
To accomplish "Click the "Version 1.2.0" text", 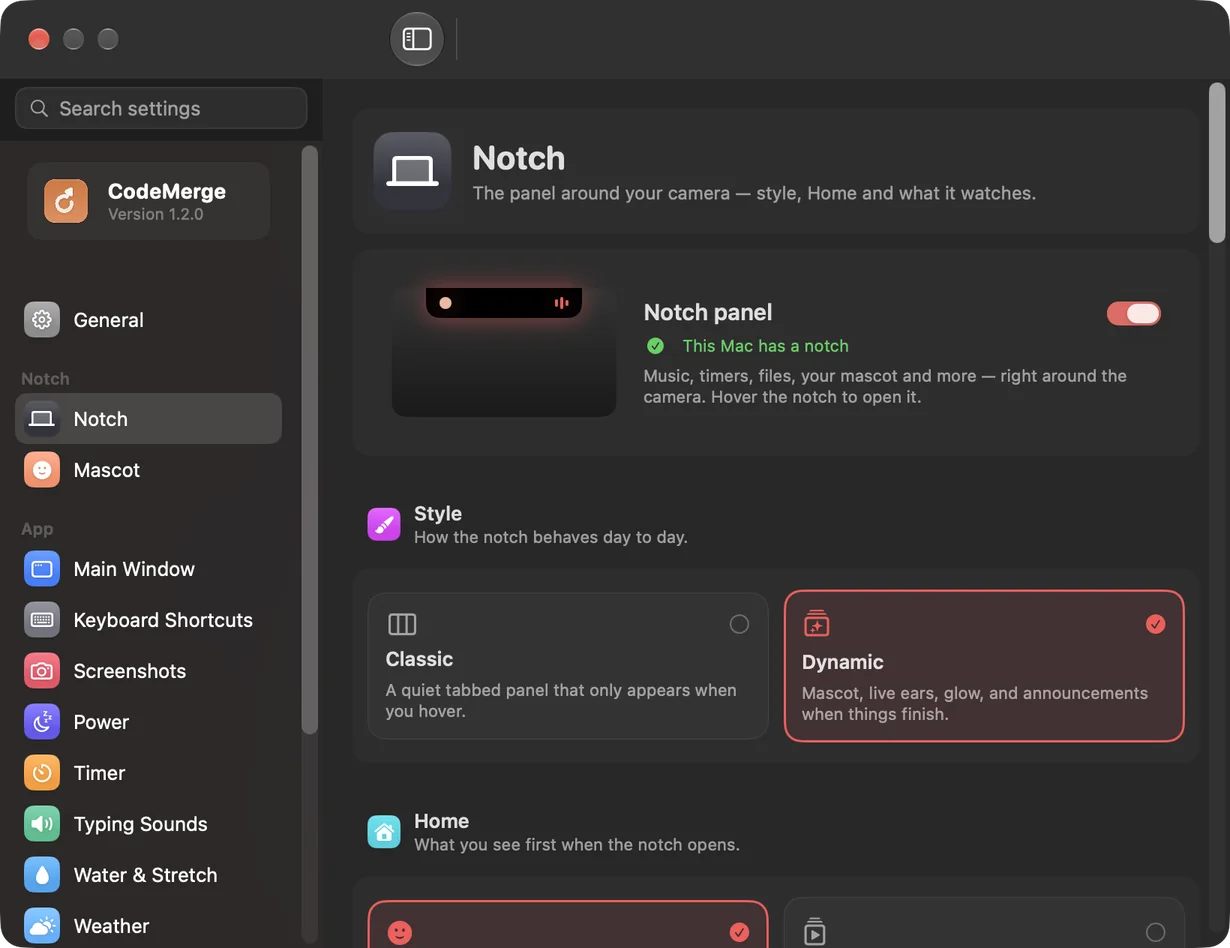I will click(156, 214).
